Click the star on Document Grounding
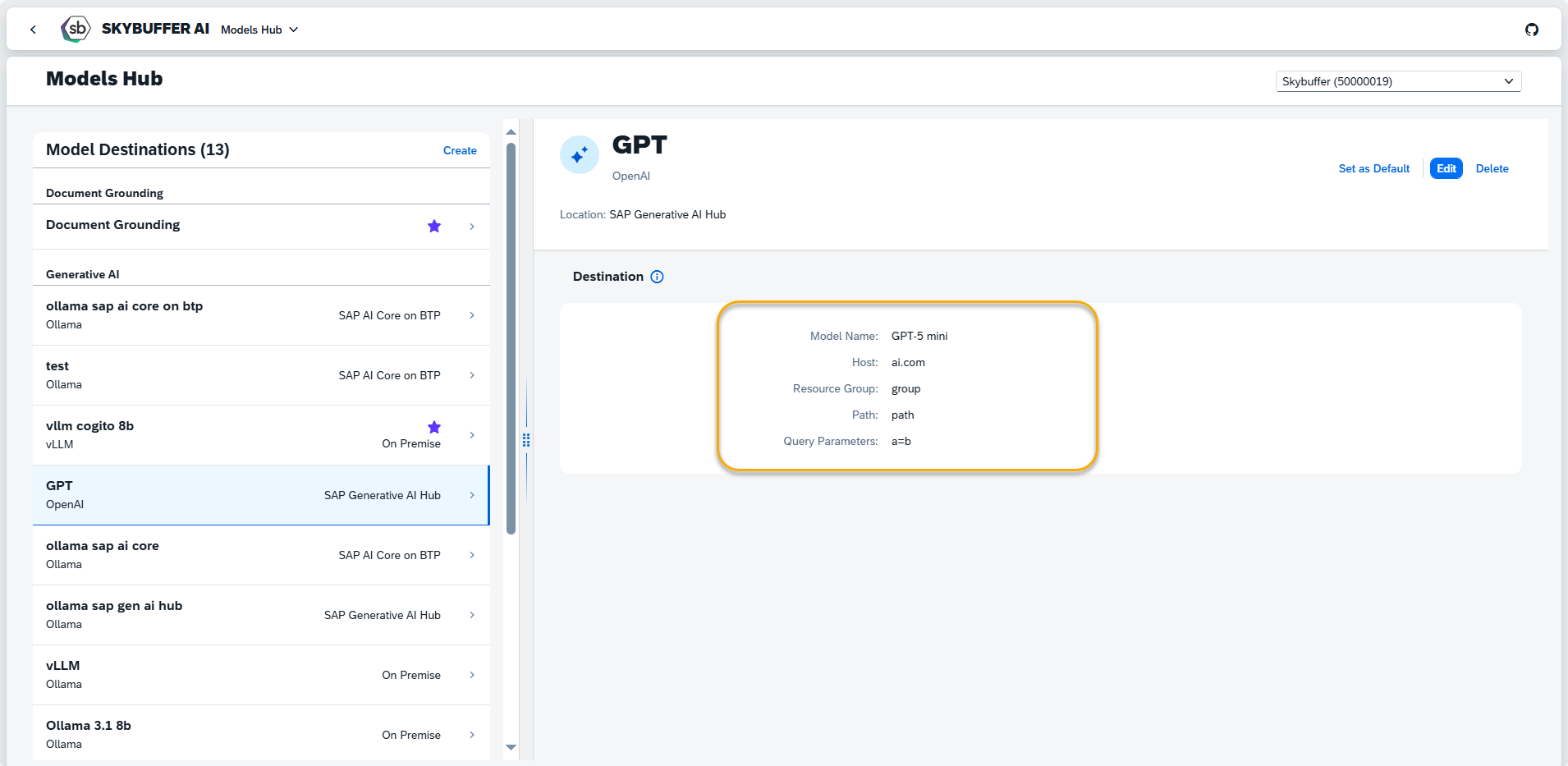 click(434, 227)
